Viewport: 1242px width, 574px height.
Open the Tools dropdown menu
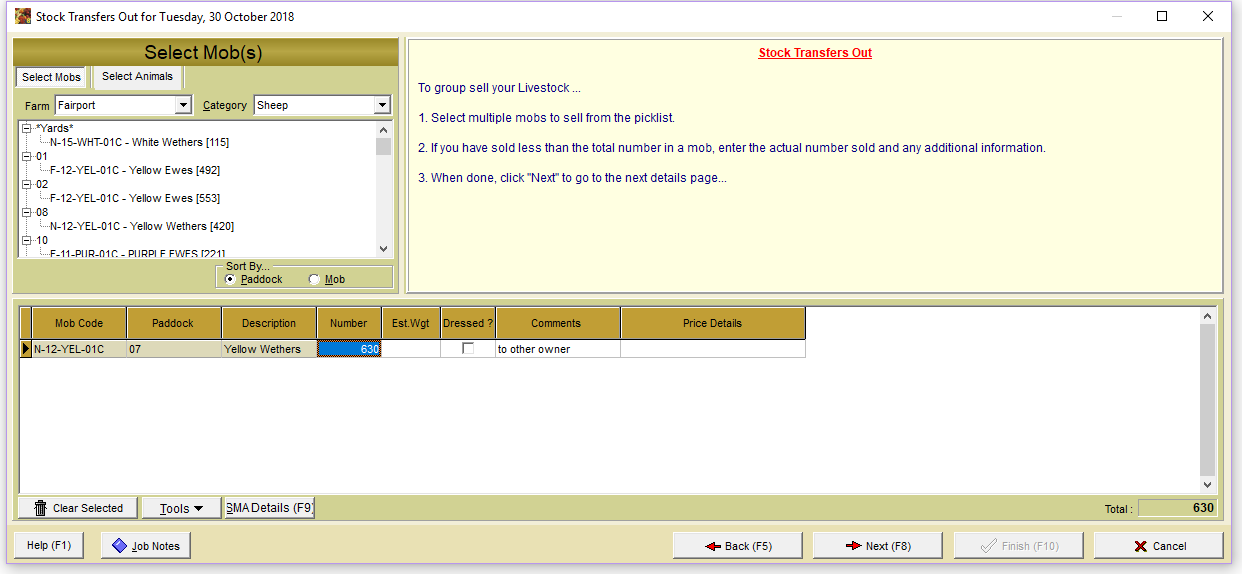tap(182, 508)
